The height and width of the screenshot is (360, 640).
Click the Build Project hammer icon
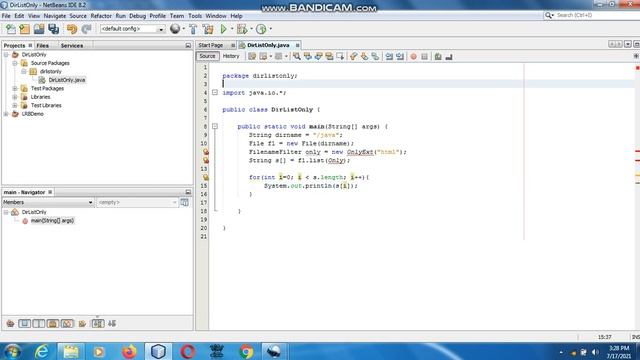(x=193, y=29)
